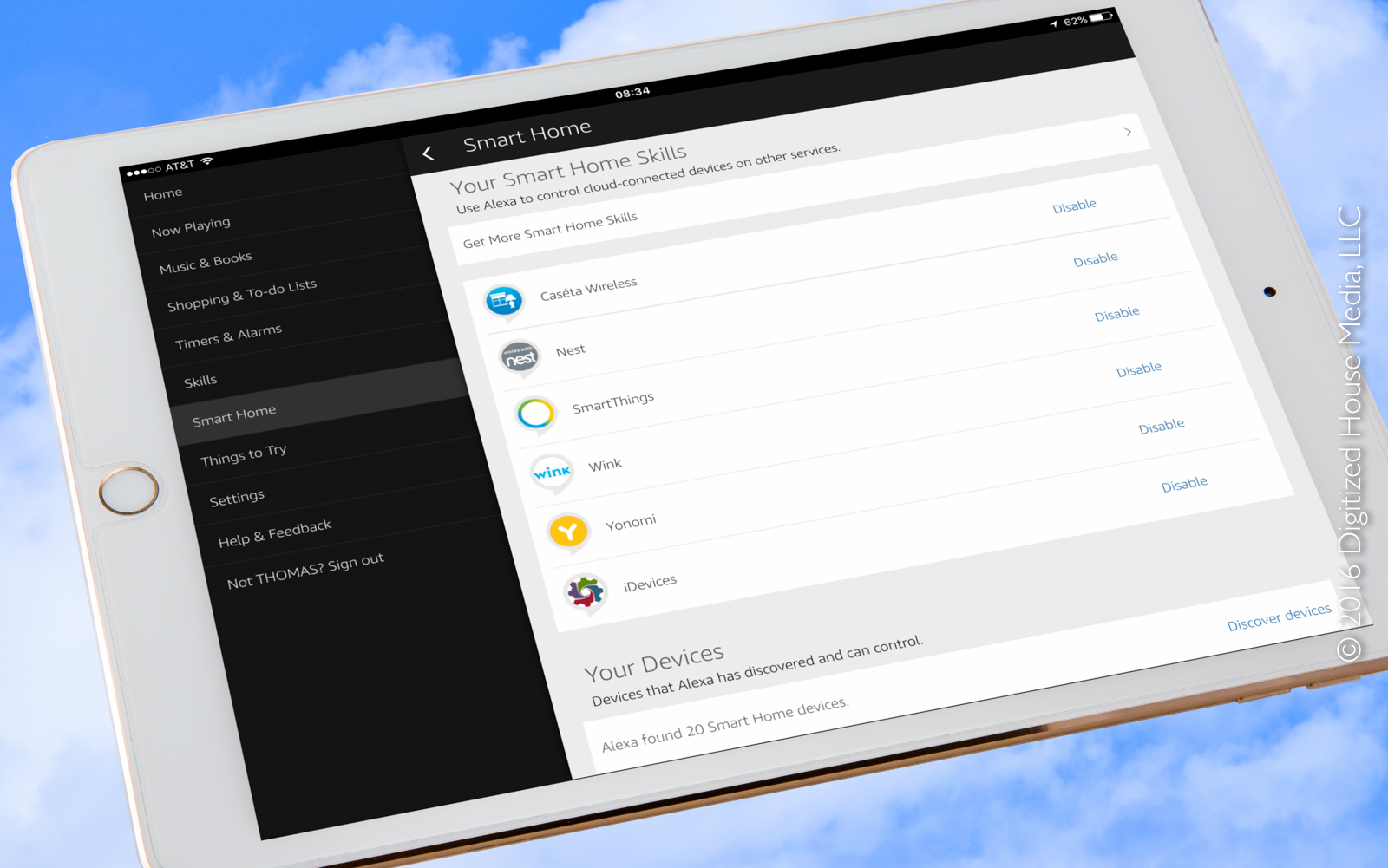The height and width of the screenshot is (868, 1388).
Task: Open Music & Books
Action: coord(206,262)
